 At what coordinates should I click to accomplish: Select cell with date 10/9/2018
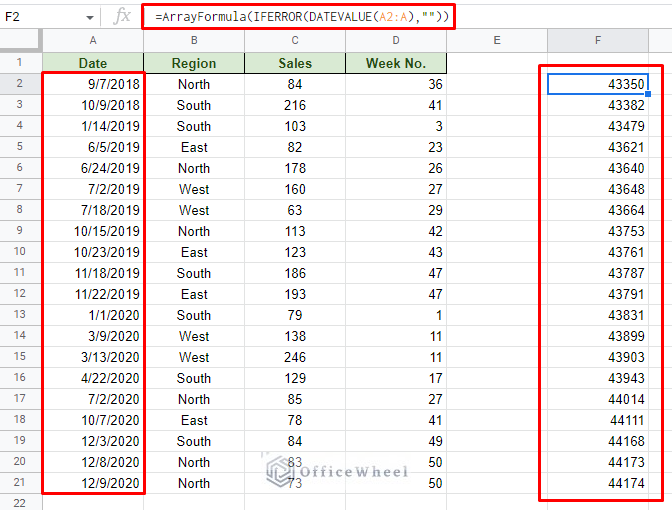point(93,105)
